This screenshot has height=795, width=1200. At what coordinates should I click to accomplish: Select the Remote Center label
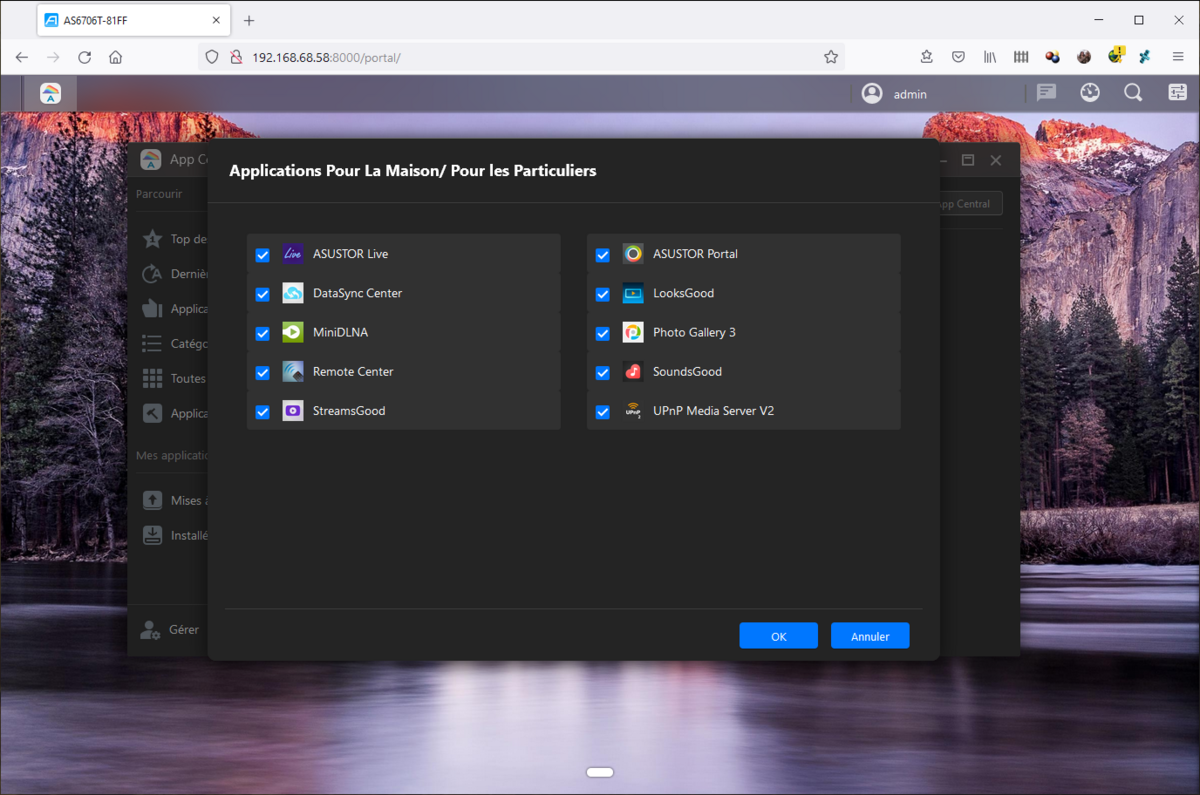(353, 372)
